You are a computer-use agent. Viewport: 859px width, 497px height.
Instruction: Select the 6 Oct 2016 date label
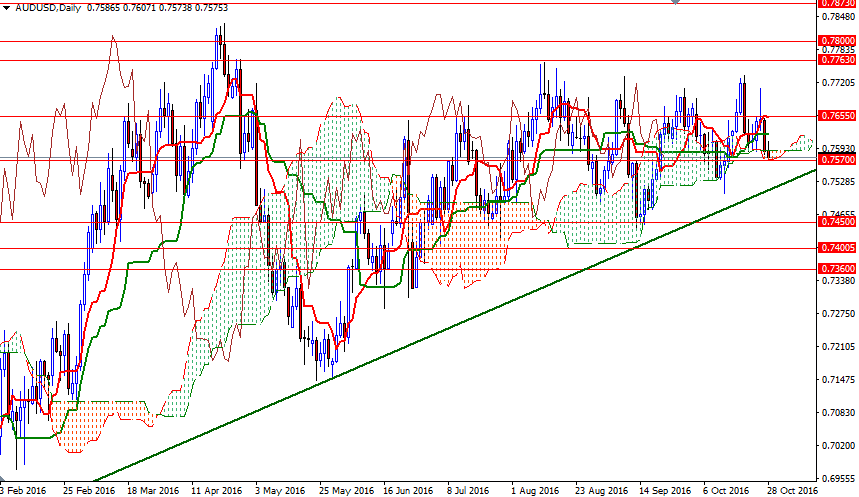[x=726, y=490]
